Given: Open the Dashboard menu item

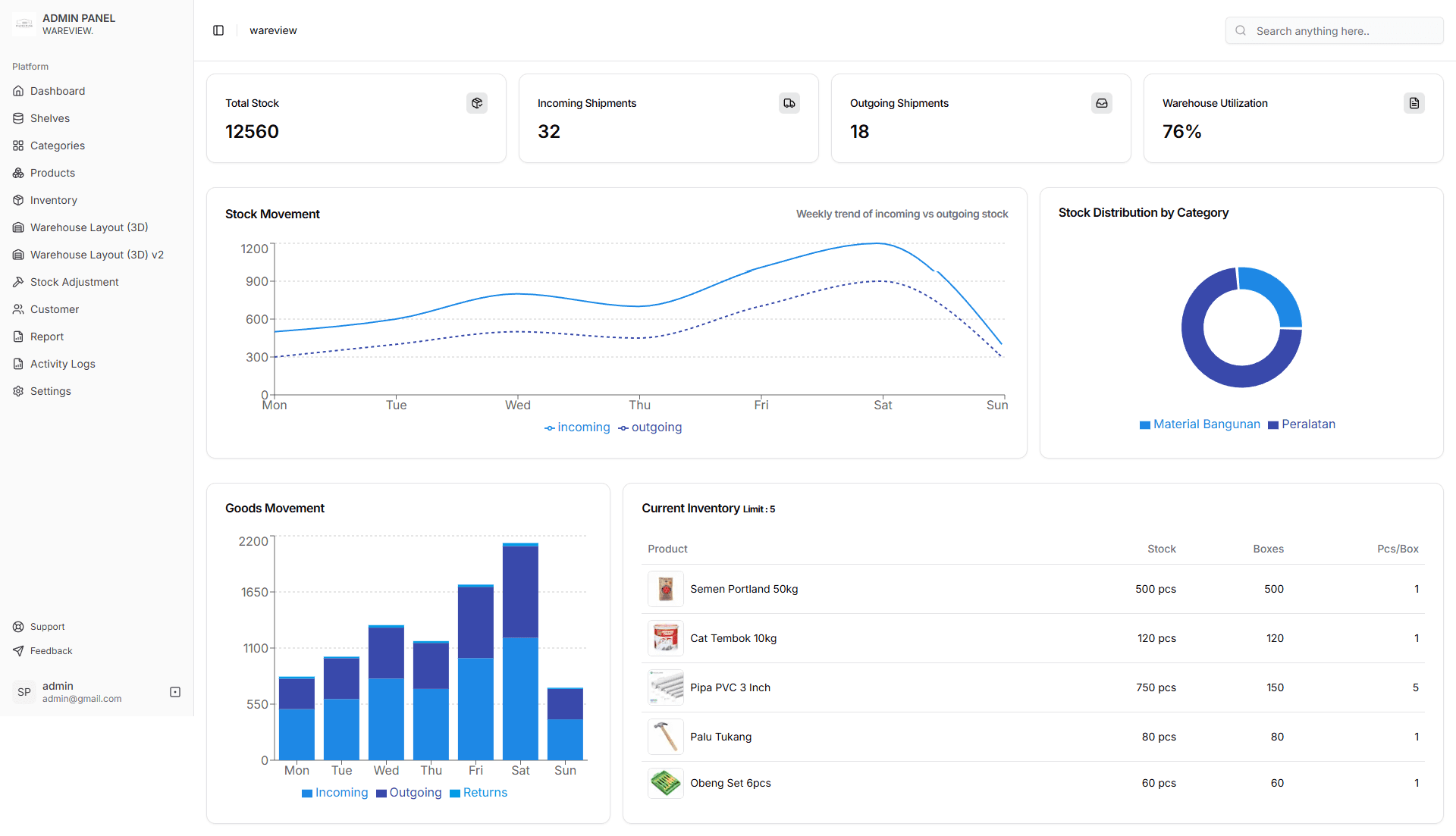Looking at the screenshot, I should pos(58,91).
